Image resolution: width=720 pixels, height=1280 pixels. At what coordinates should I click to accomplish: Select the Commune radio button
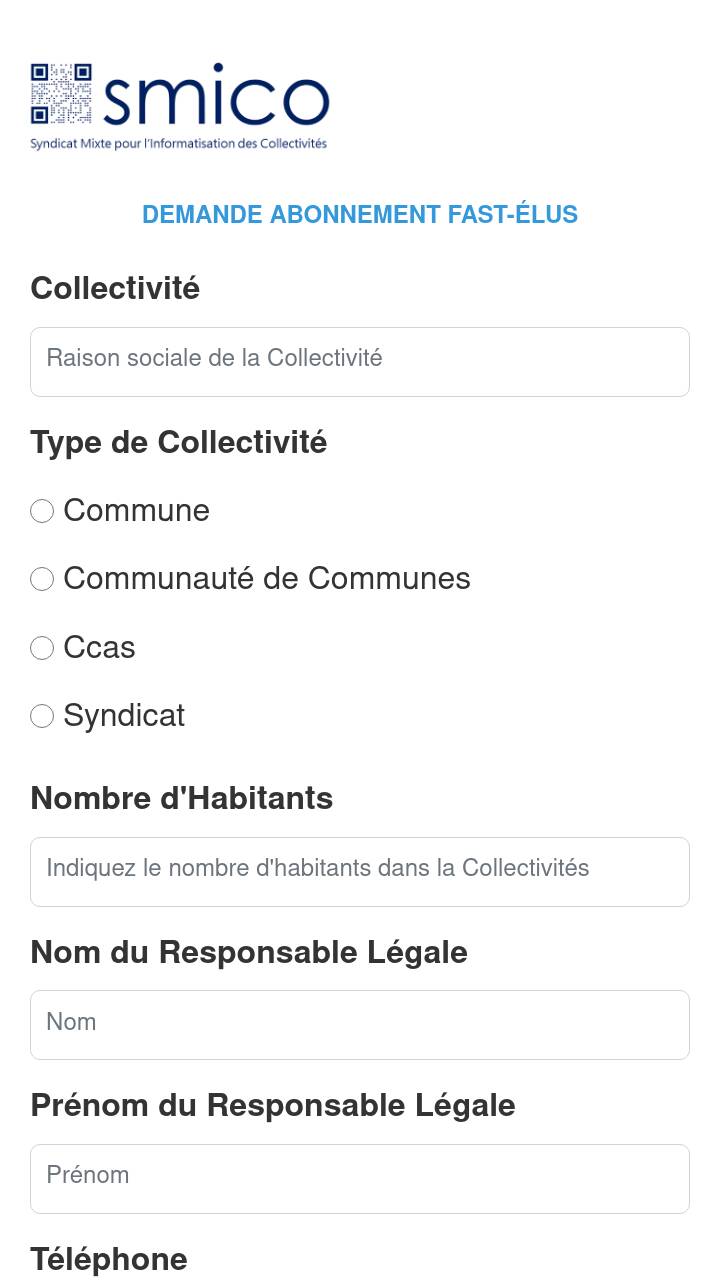pyautogui.click(x=42, y=511)
